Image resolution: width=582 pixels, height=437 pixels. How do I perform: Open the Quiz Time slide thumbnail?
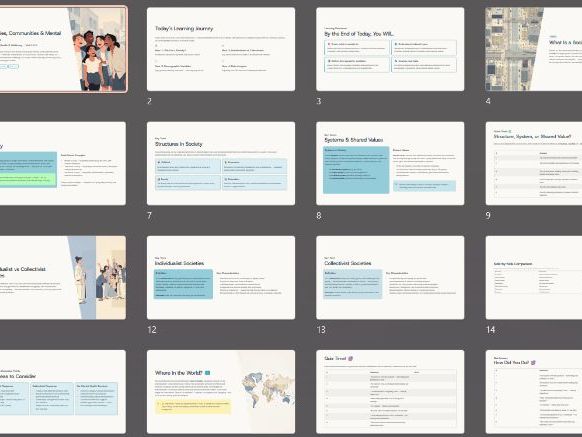click(x=390, y=392)
